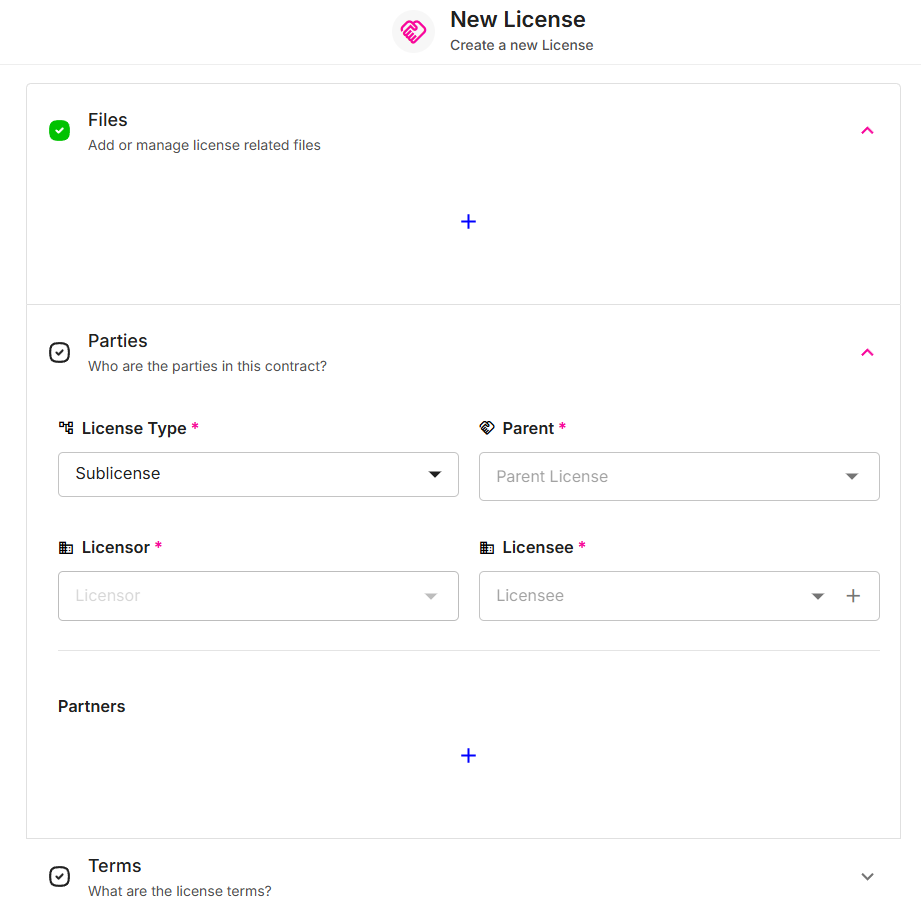Add a partner using the Partners plus icon
The width and height of the screenshot is (921, 908).
pos(468,755)
